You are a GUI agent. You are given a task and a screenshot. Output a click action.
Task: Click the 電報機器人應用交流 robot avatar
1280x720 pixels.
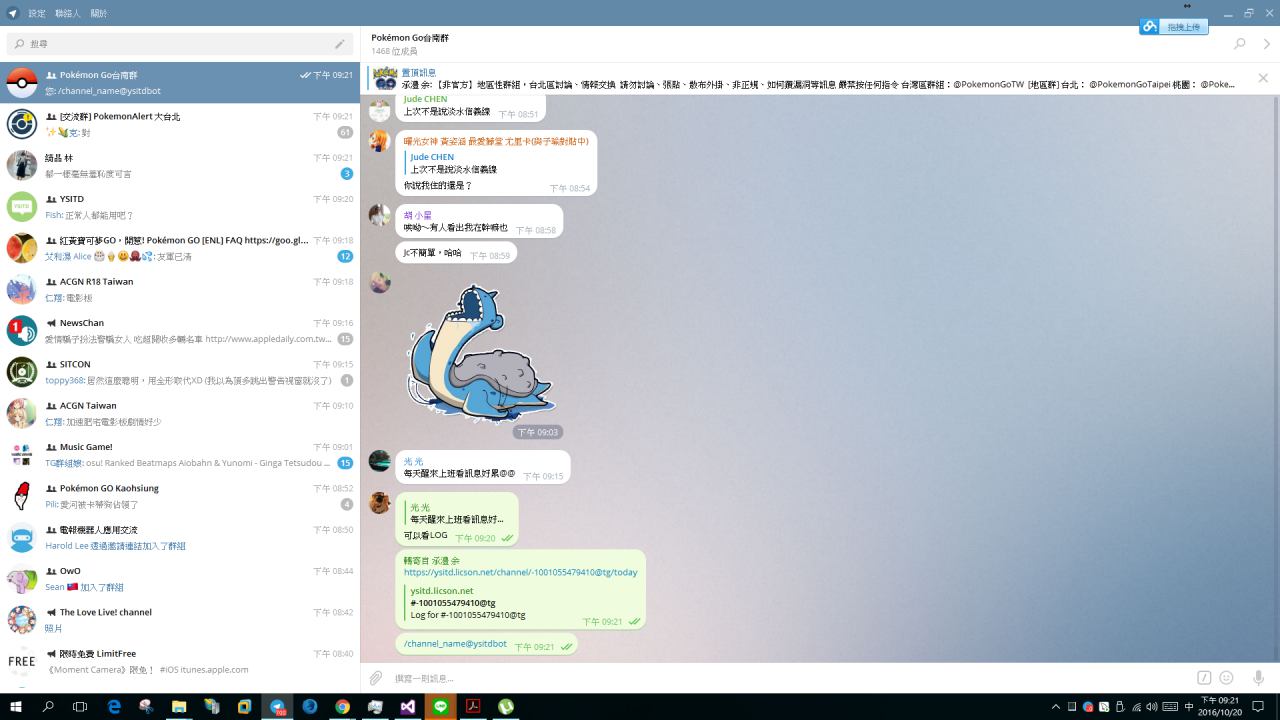coord(22,537)
